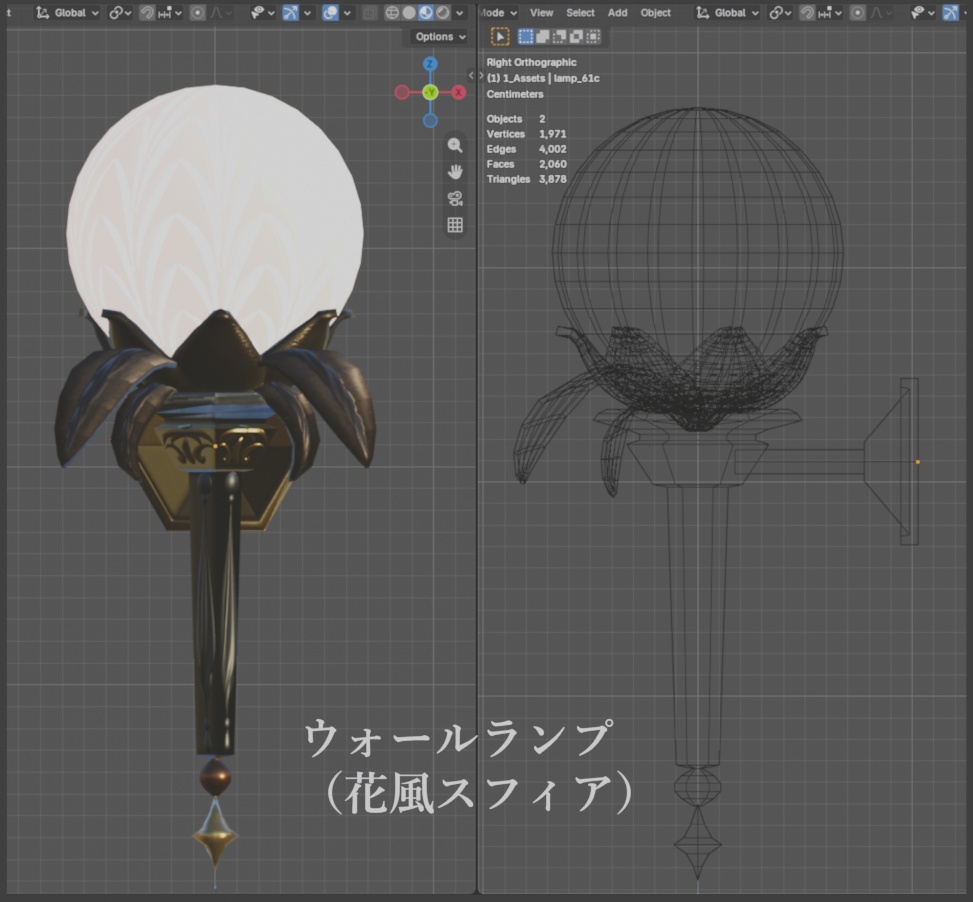Viewport: 973px width, 902px height.
Task: Open the Select menu
Action: click(x=580, y=12)
